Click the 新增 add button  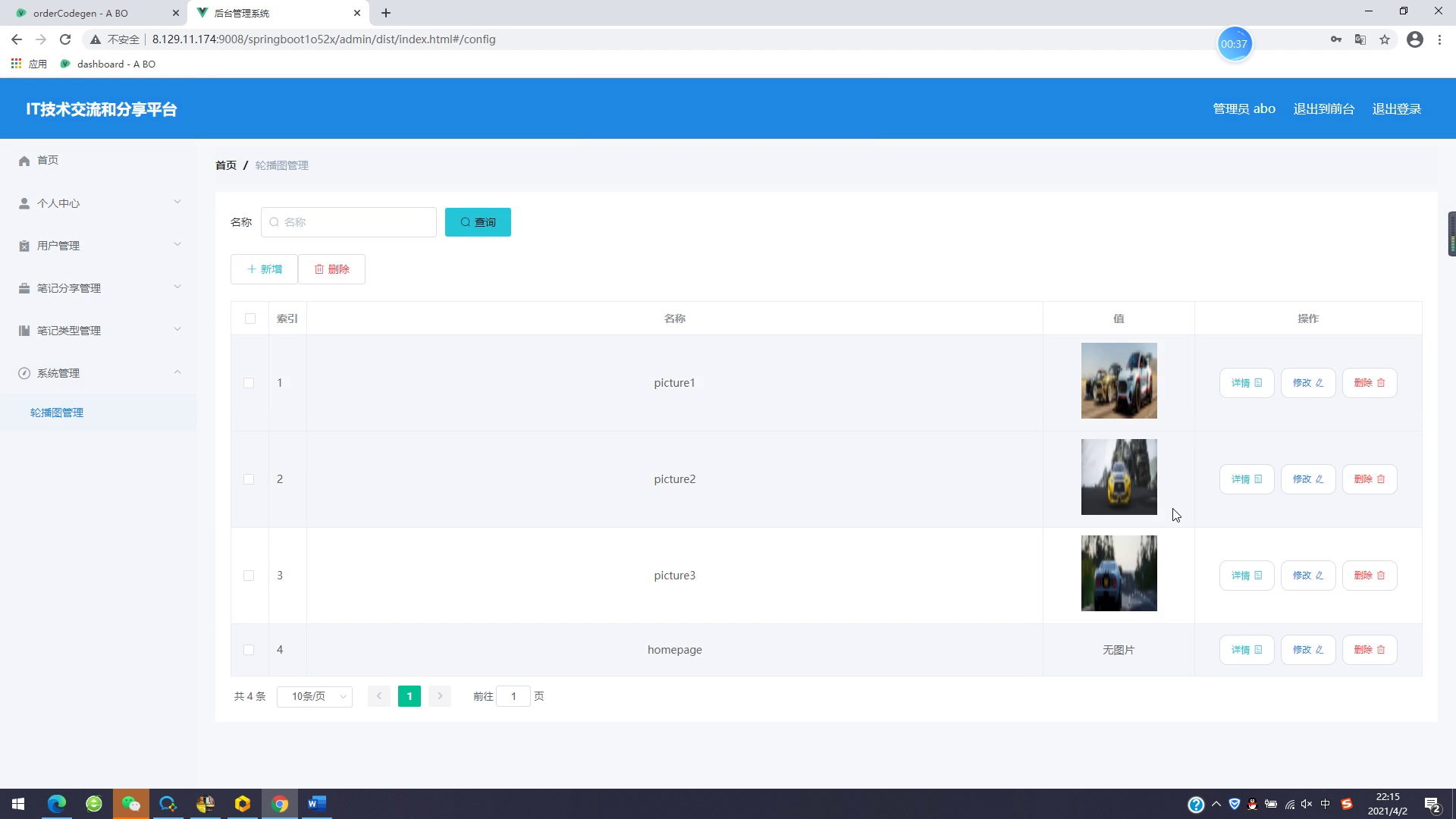[x=264, y=269]
